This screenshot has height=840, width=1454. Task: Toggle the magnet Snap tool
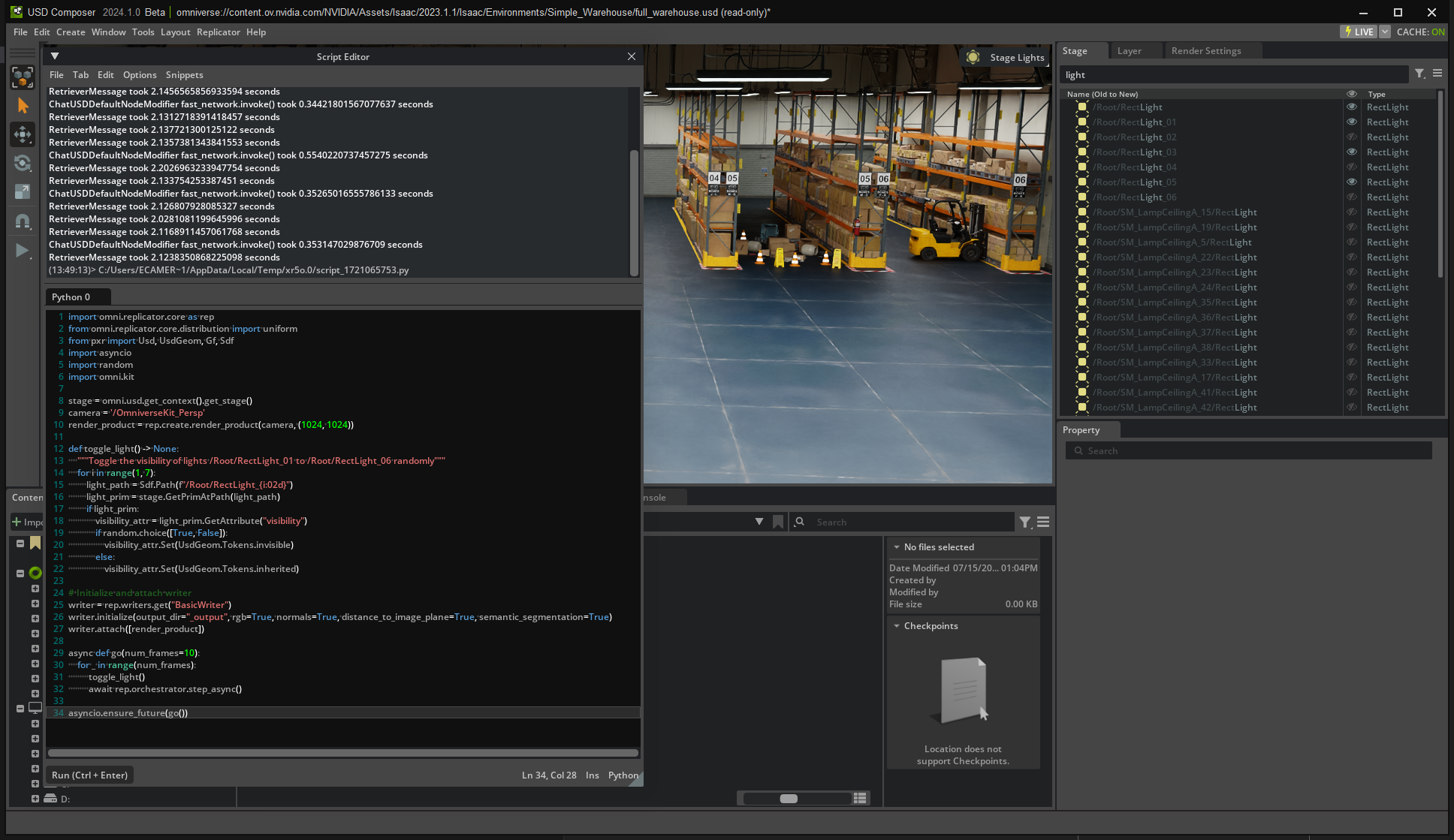[23, 221]
